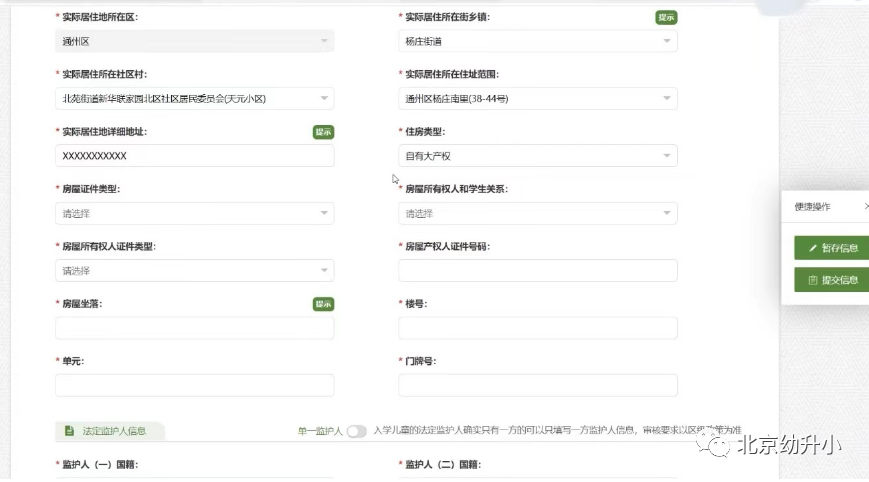Viewport: 869px width, 482px height.
Task: Click the 监护人（二）国籍 label
Action: (x=443, y=465)
